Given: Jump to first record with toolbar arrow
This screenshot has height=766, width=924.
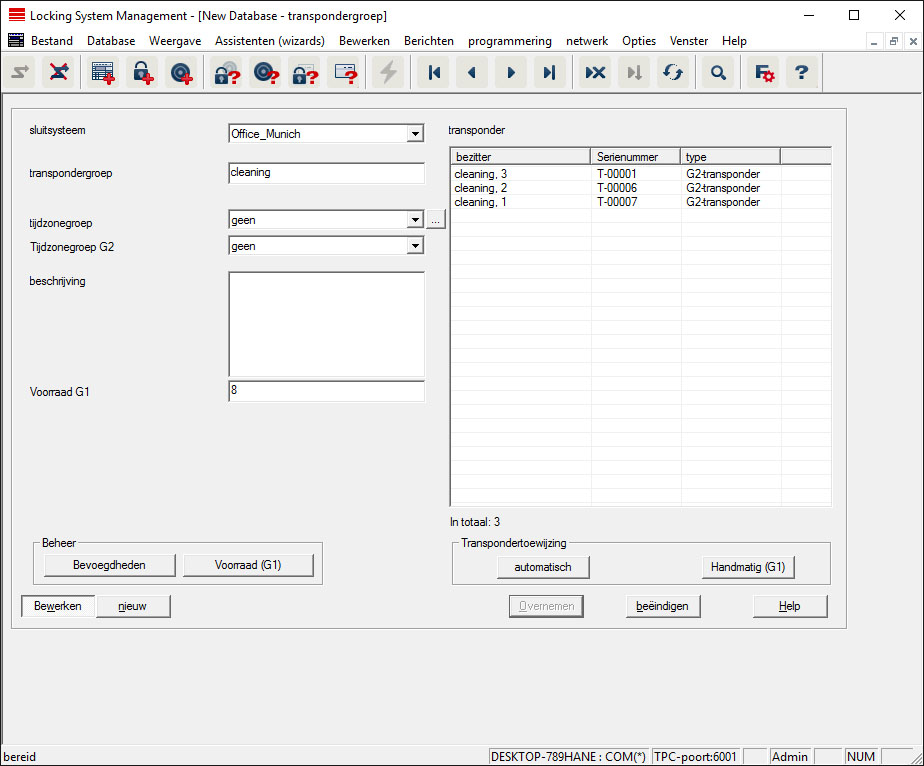Looking at the screenshot, I should click(434, 73).
